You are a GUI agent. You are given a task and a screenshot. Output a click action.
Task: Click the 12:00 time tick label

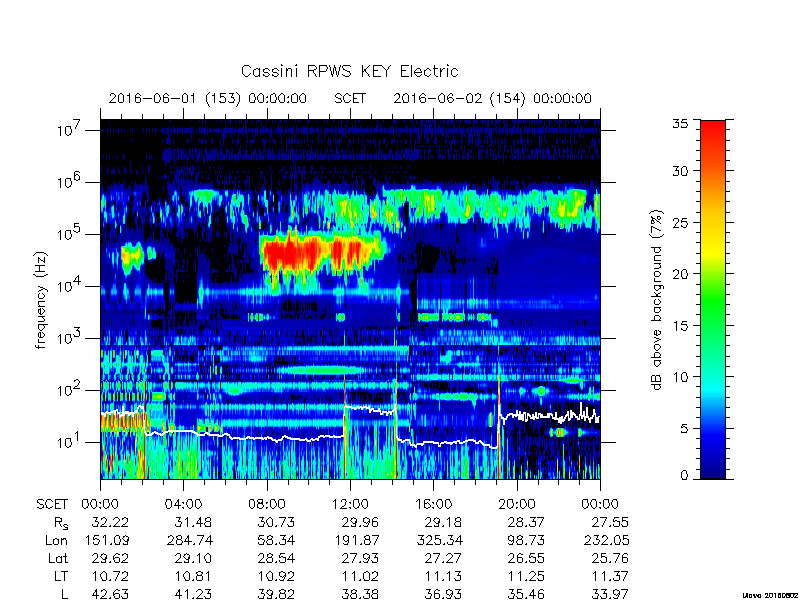click(x=350, y=505)
